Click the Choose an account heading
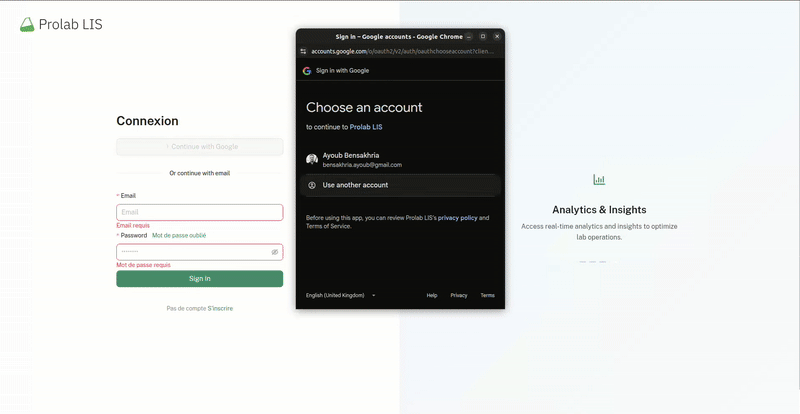 [x=364, y=107]
